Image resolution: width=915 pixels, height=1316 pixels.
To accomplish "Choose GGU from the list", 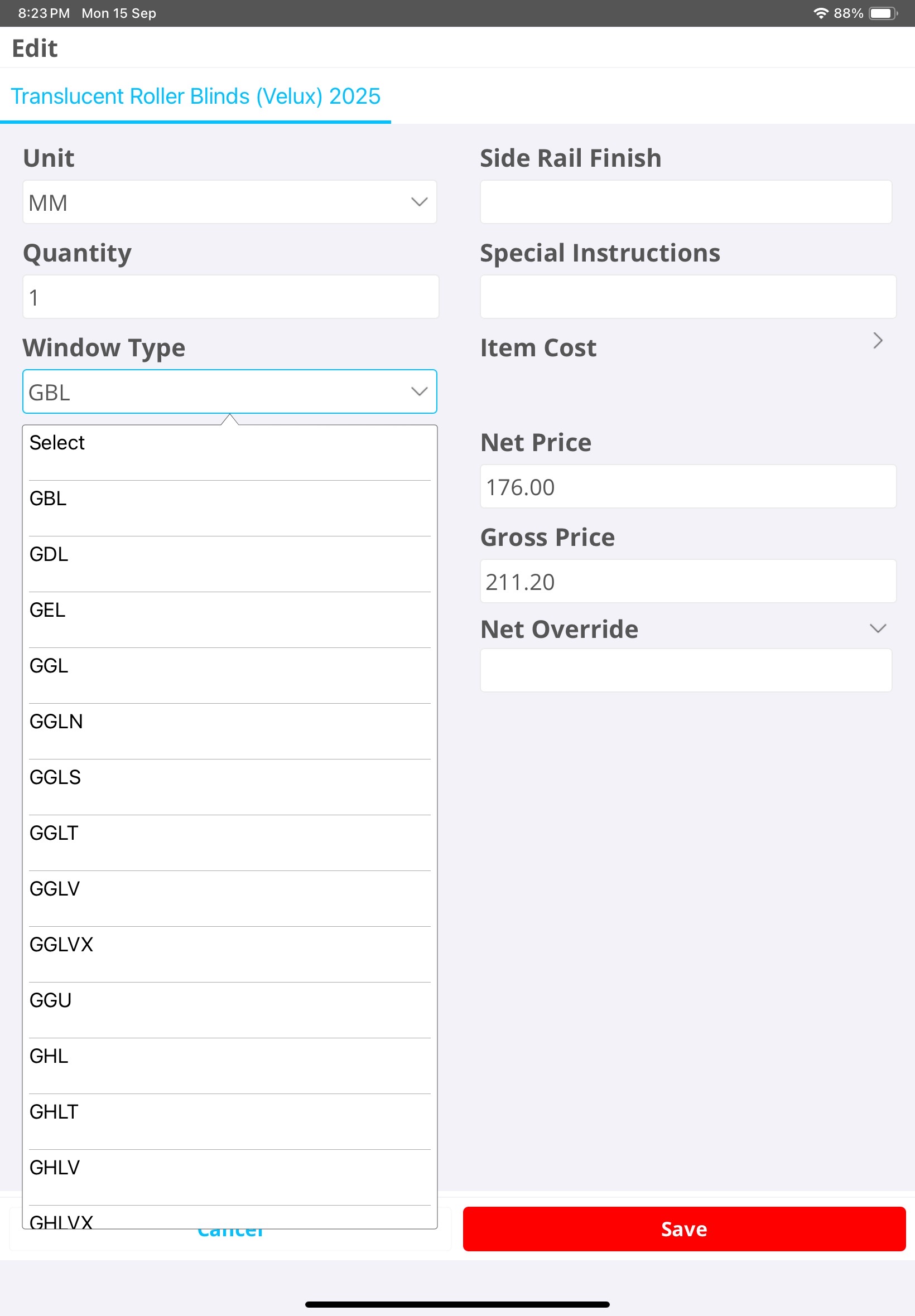I will [229, 1000].
